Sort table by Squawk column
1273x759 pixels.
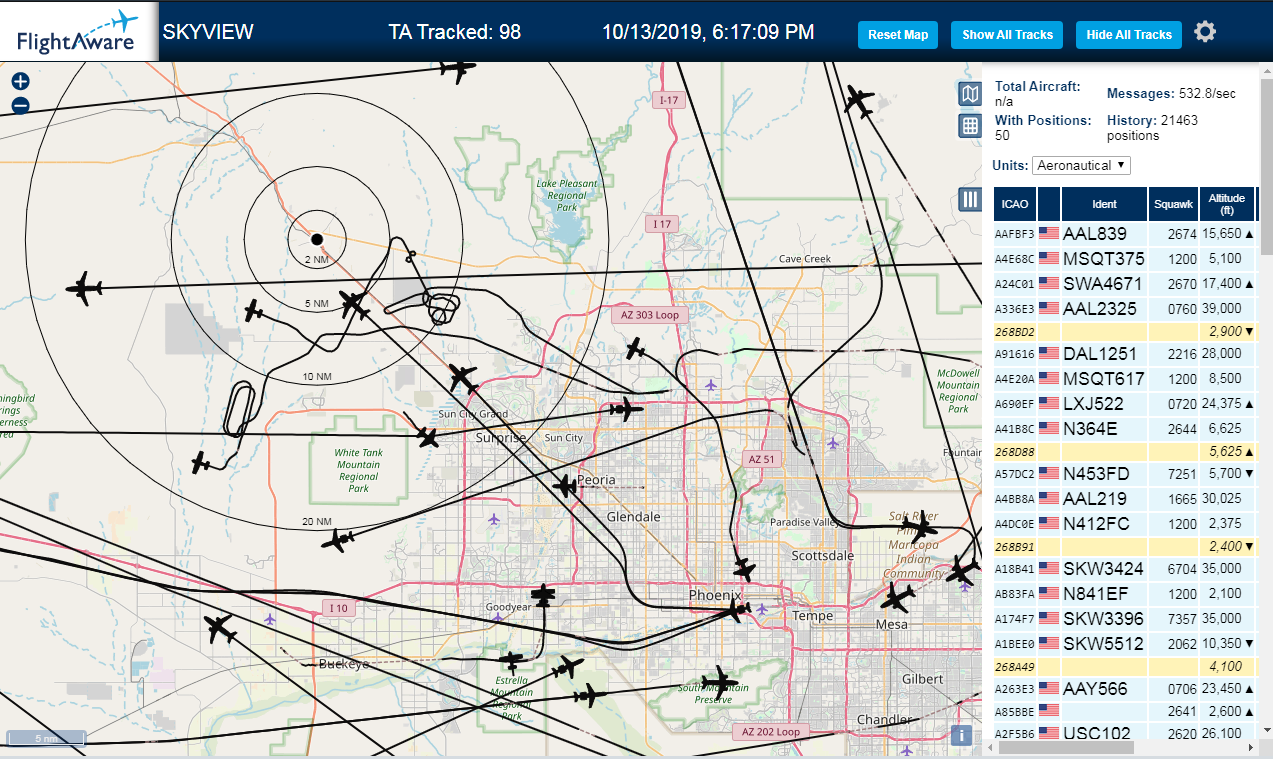1173,204
